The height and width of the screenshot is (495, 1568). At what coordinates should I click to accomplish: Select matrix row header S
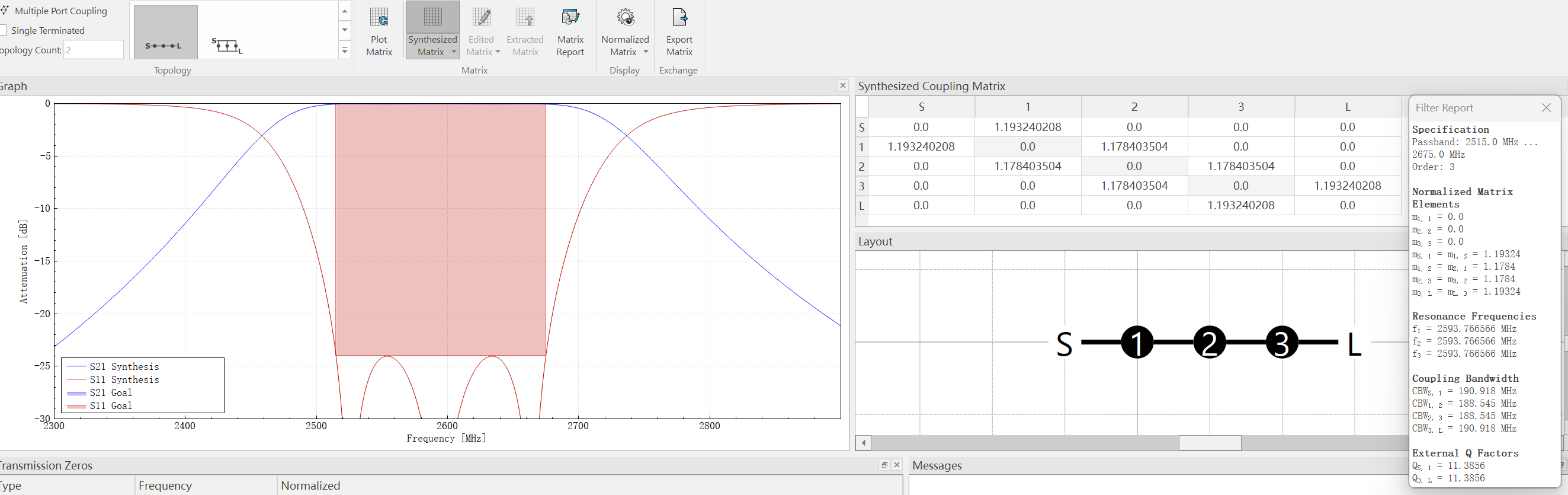862,127
